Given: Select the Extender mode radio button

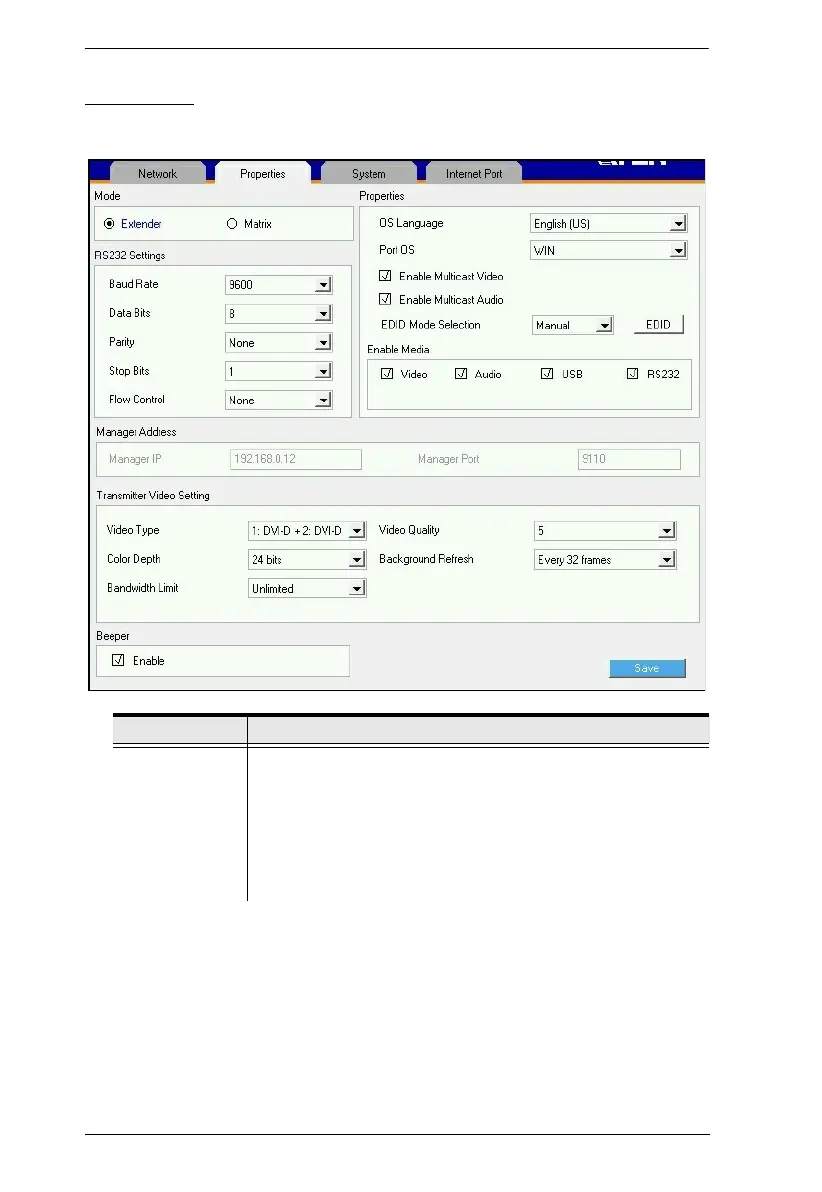Looking at the screenshot, I should [x=109, y=224].
